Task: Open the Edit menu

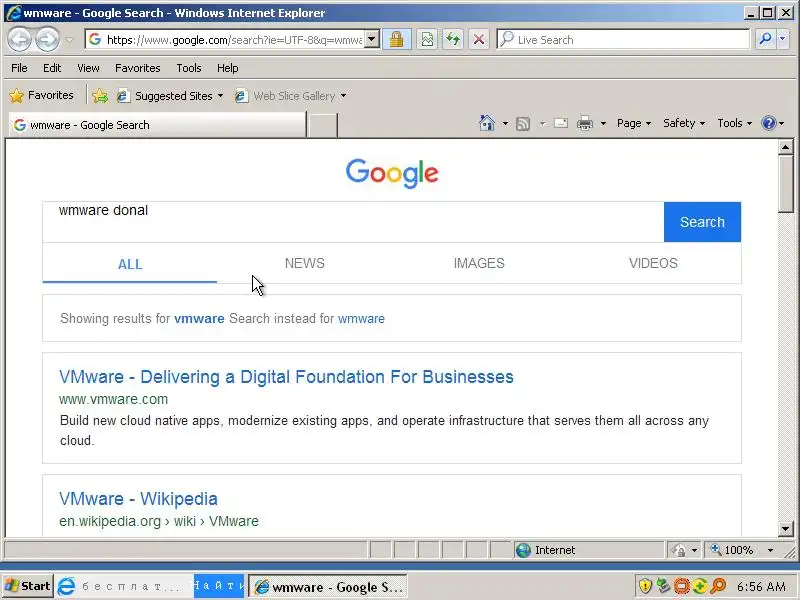Action: pos(52,68)
